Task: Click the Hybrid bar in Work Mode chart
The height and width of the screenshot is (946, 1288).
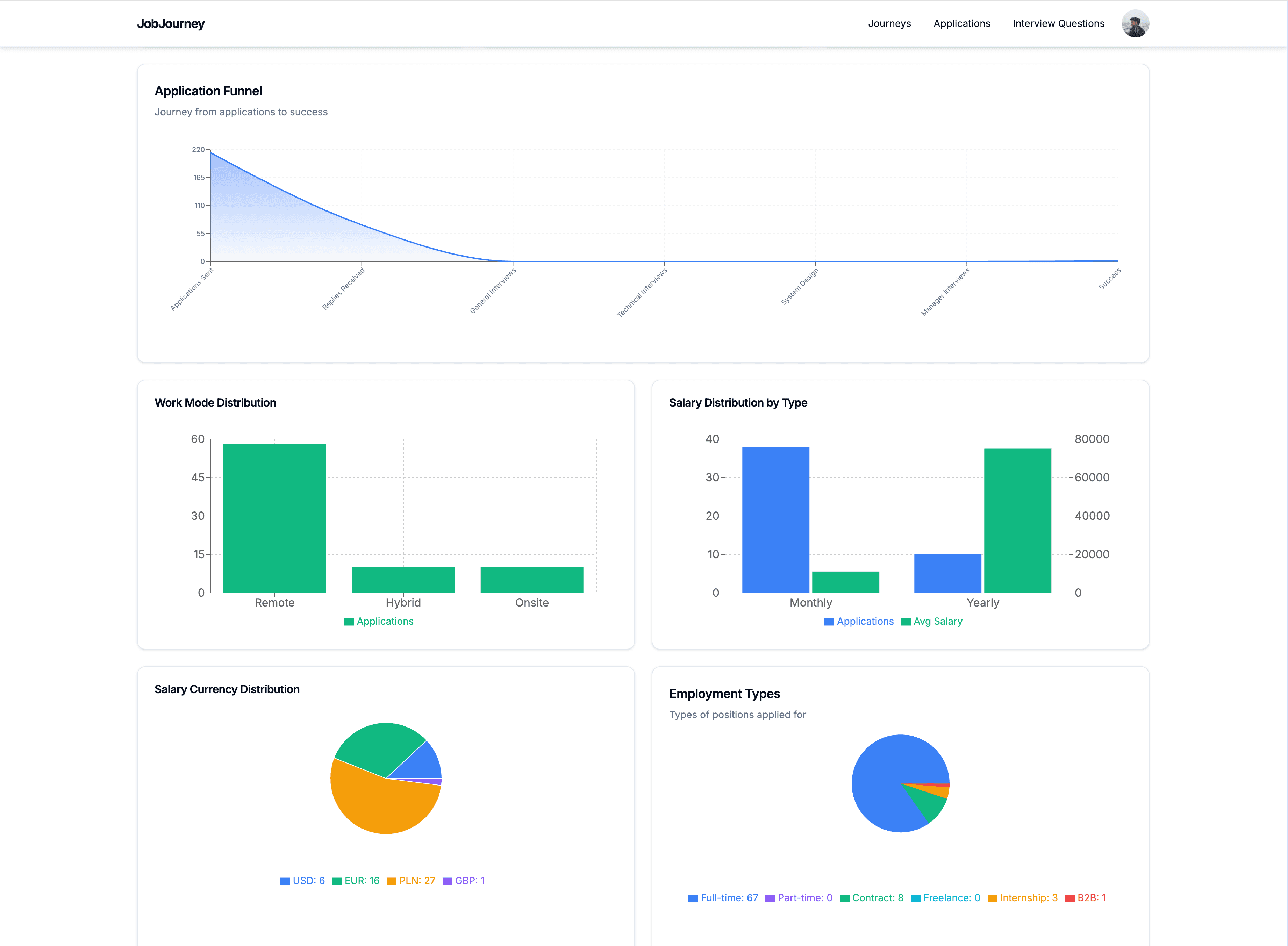Action: (x=403, y=578)
